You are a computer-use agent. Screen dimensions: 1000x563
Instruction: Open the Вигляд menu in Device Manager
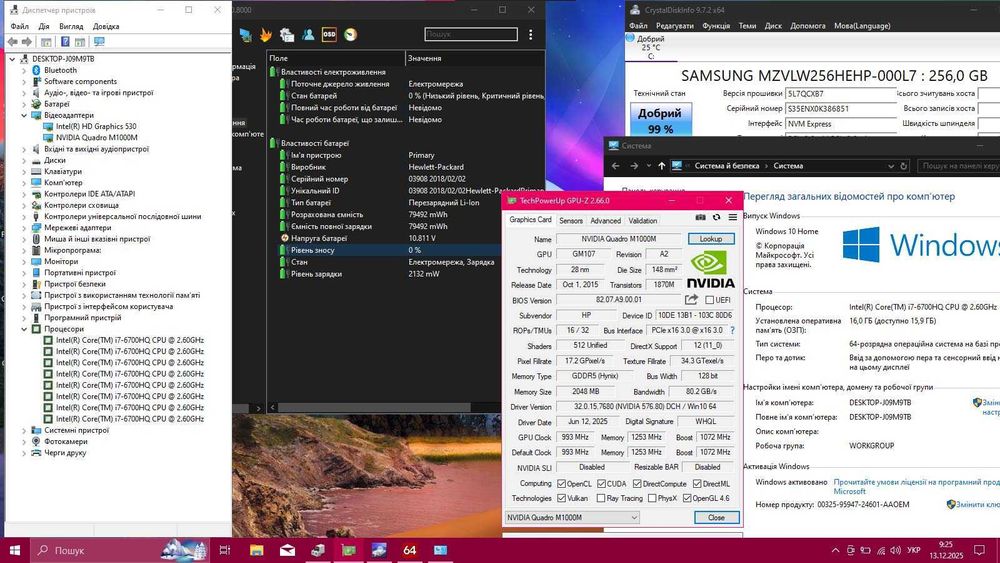coord(71,26)
